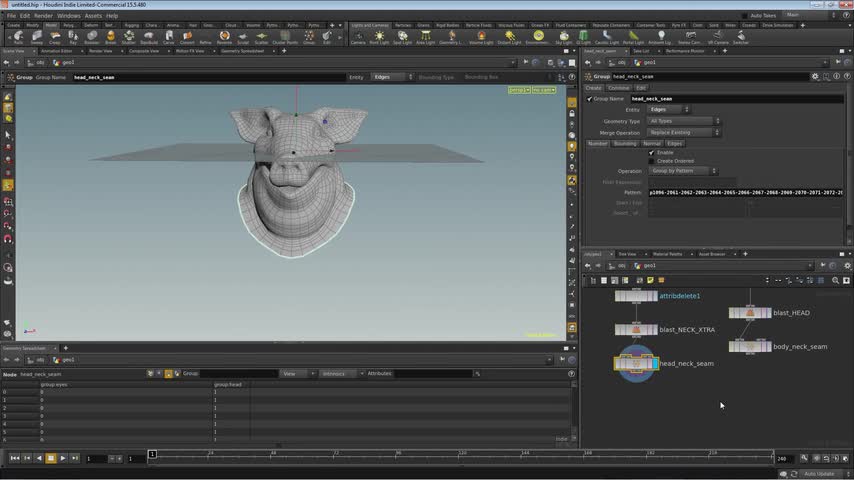Open the Render menu
Image resolution: width=854 pixels, height=480 pixels.
pos(43,16)
